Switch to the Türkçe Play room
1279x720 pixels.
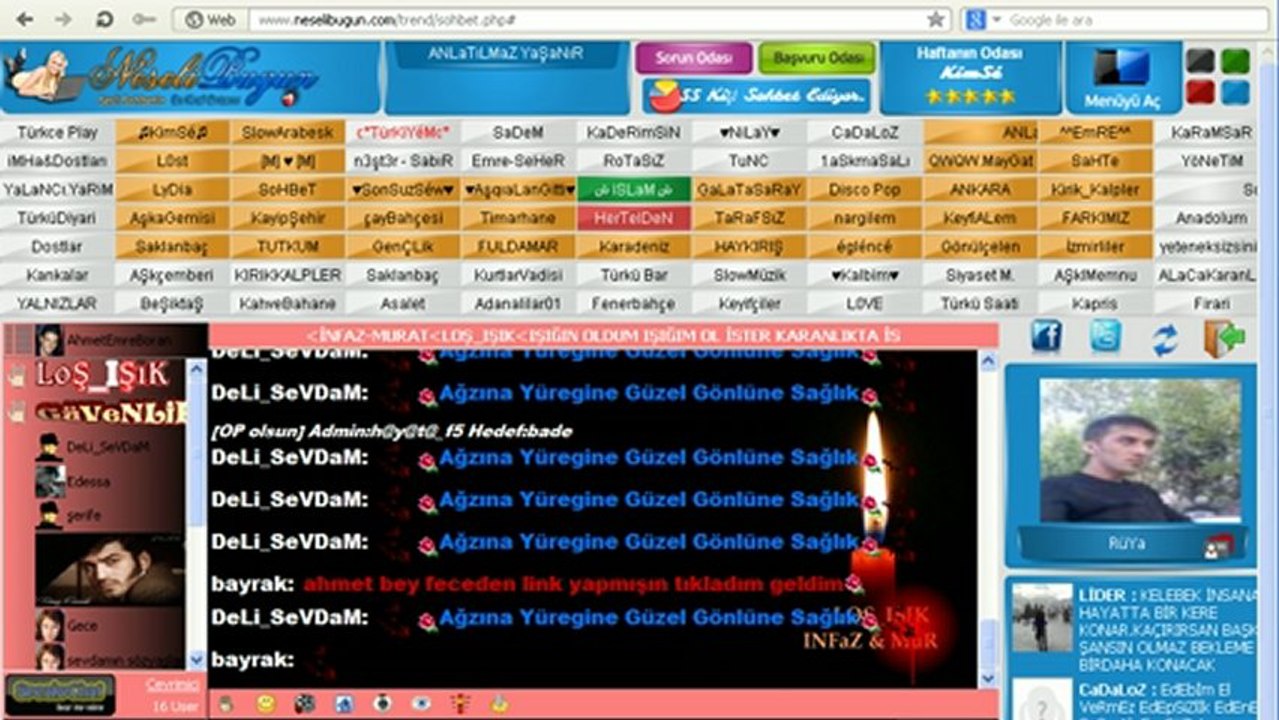pyautogui.click(x=57, y=132)
